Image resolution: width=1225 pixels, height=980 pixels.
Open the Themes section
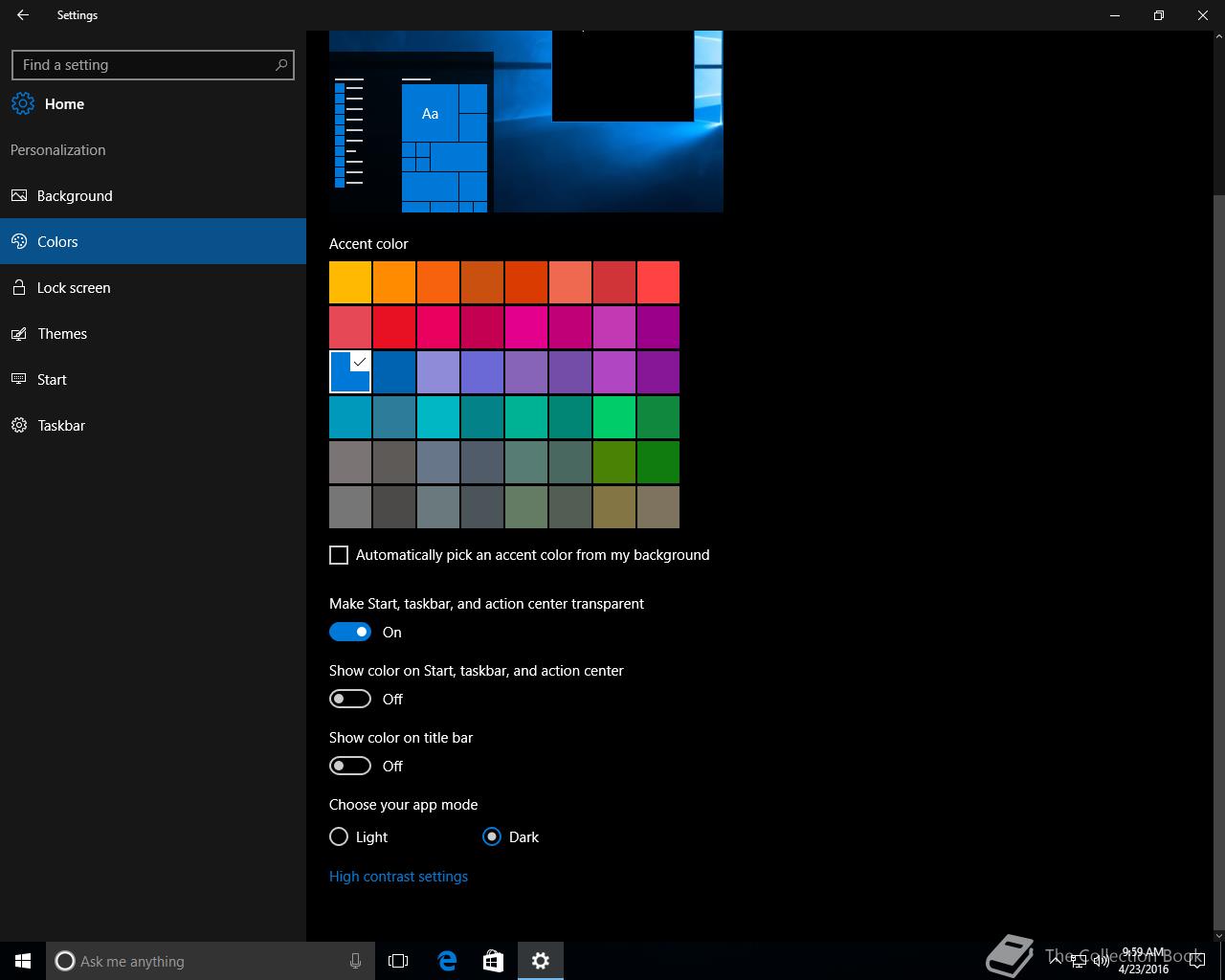coord(62,334)
